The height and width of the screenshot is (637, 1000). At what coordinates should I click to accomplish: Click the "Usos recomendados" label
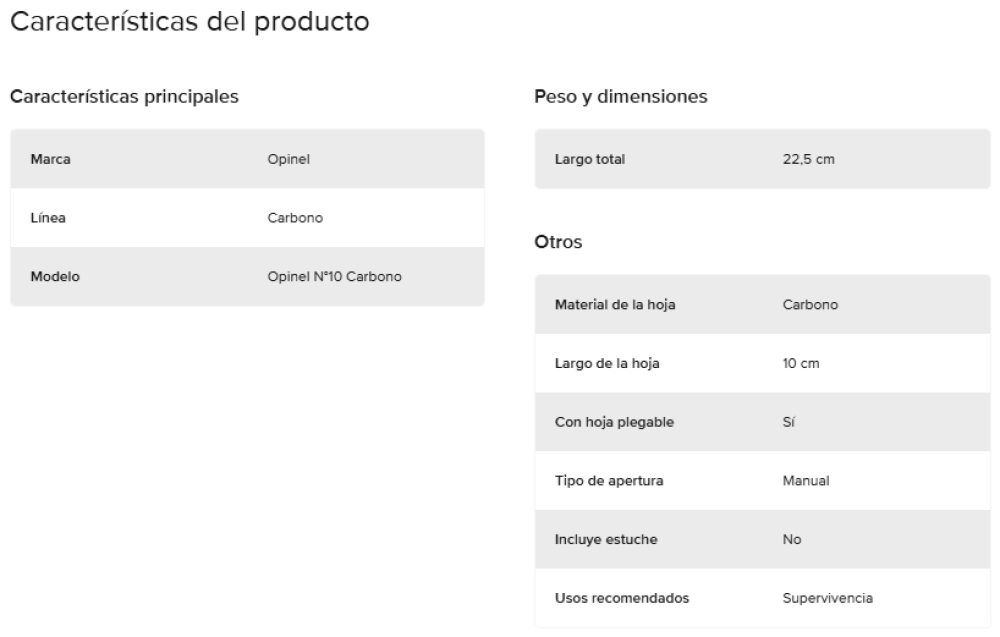[x=622, y=599]
